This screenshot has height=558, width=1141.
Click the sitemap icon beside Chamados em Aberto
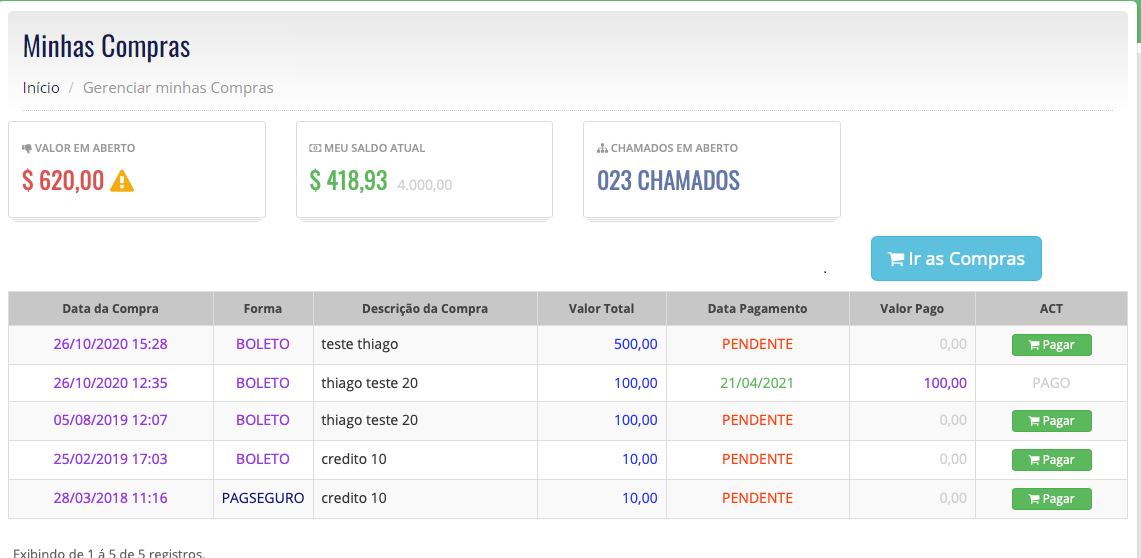click(x=602, y=148)
